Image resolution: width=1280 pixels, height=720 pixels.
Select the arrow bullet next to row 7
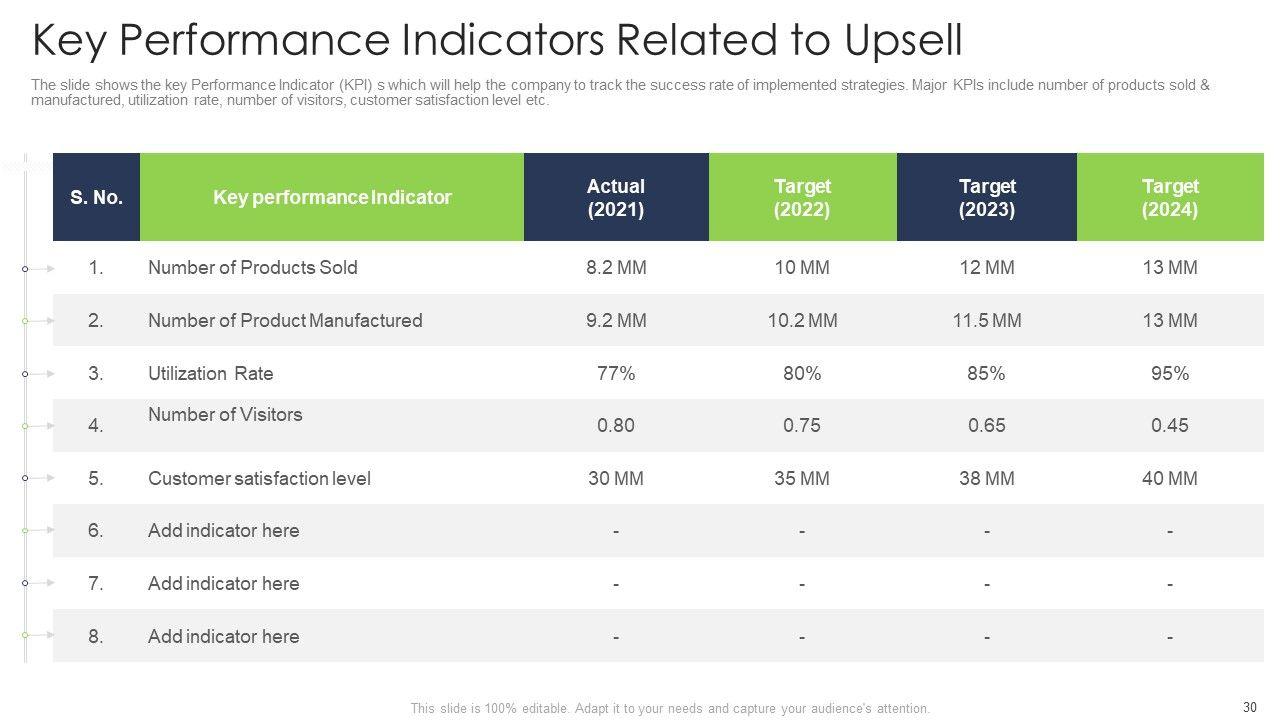38,583
